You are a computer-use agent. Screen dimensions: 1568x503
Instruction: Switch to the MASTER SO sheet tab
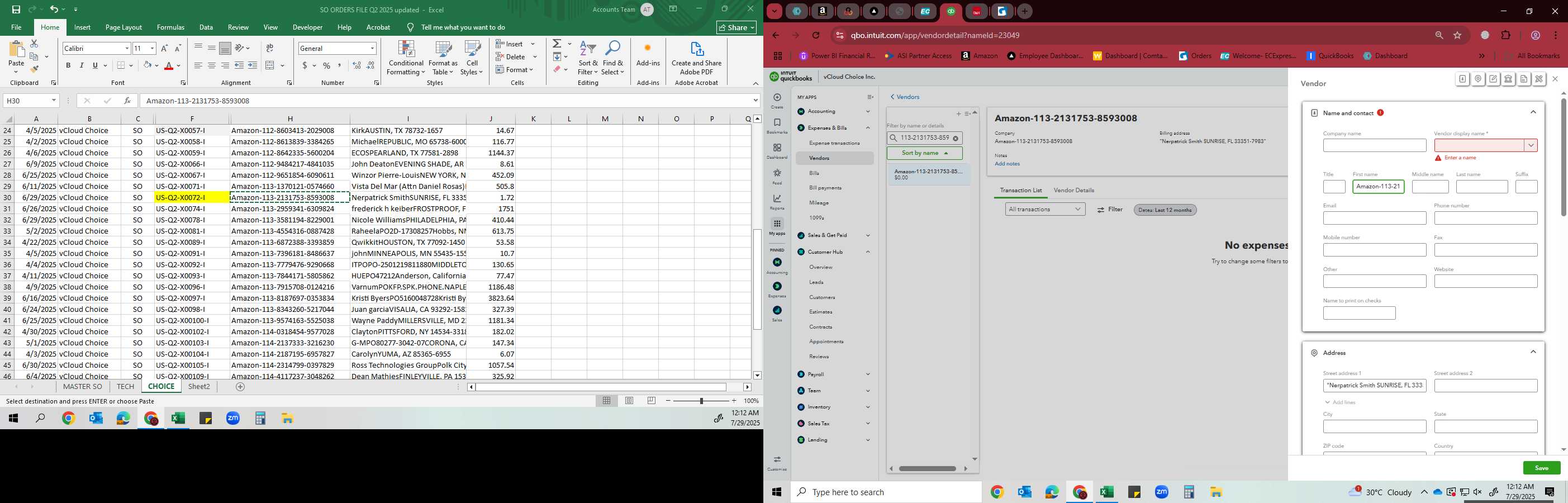[83, 387]
